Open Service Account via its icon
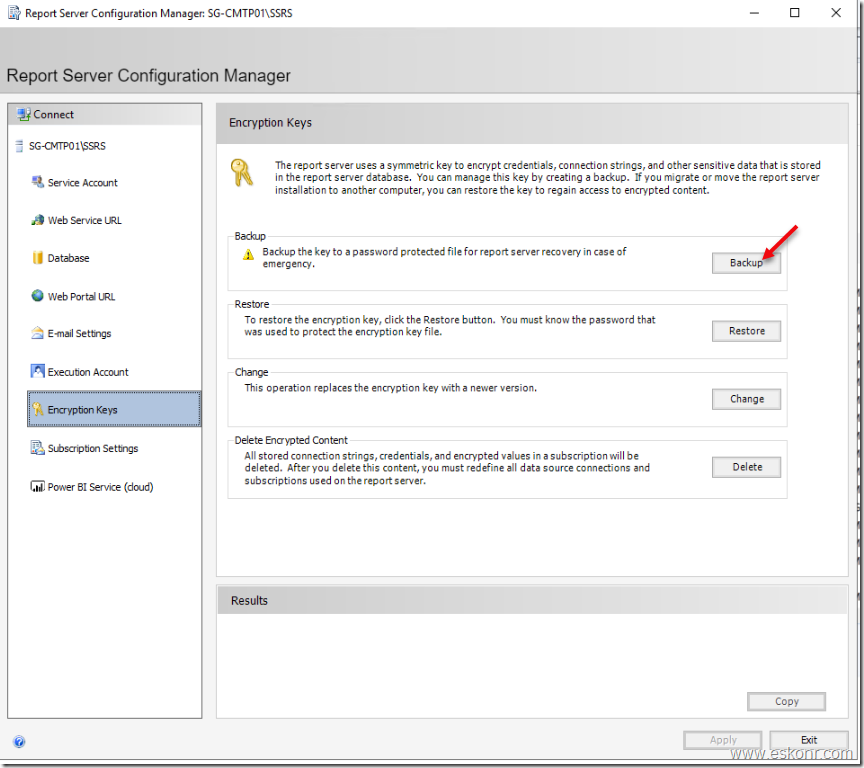This screenshot has height=768, width=864. [37, 182]
